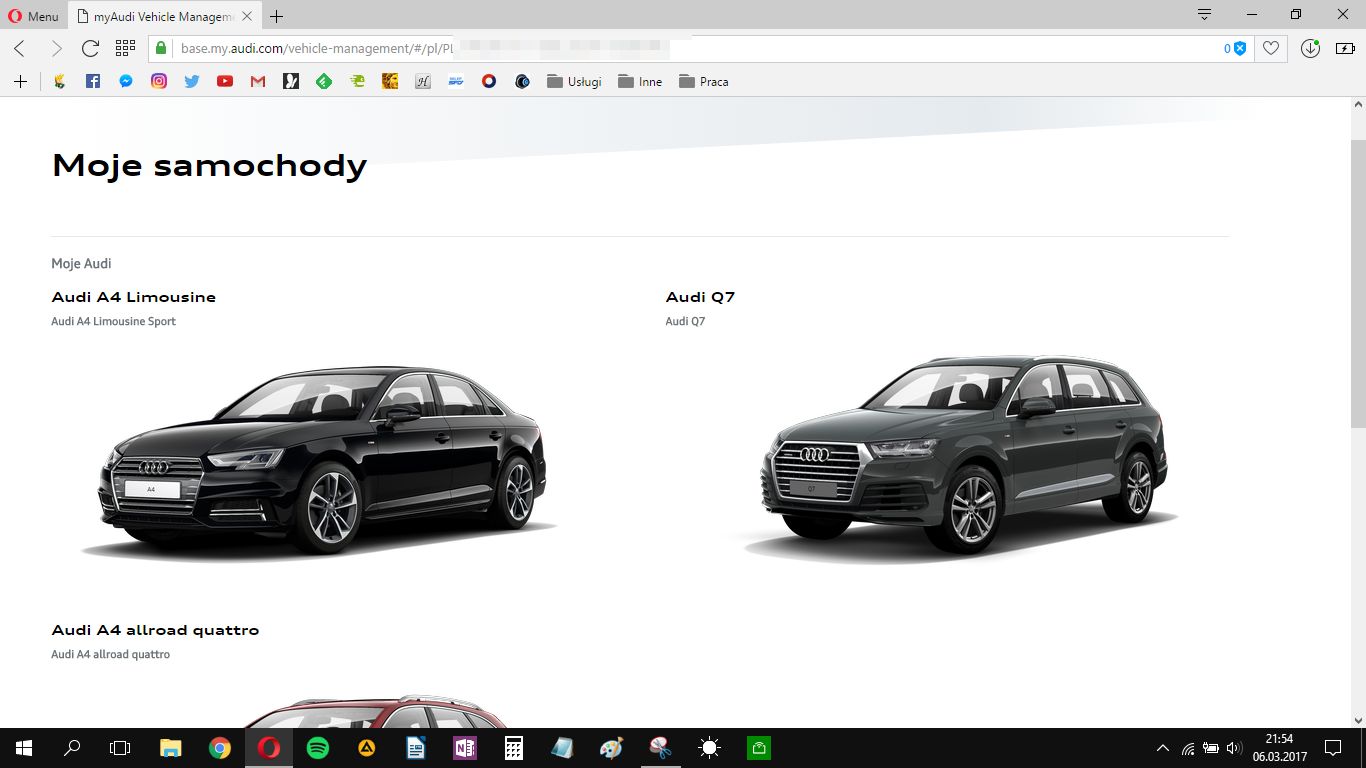Screen dimensions: 1366x768
Task: Open the Twitter bookmark
Action: pos(192,82)
